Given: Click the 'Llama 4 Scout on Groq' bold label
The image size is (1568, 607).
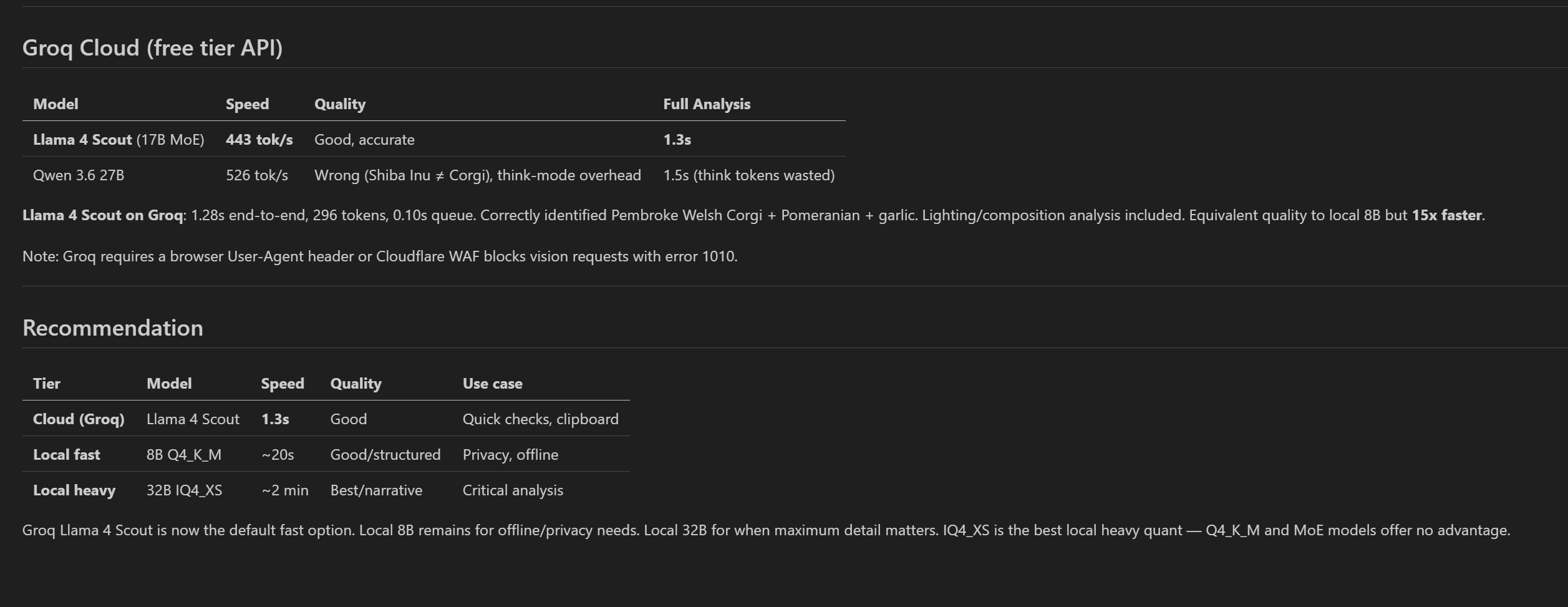Looking at the screenshot, I should pos(103,215).
